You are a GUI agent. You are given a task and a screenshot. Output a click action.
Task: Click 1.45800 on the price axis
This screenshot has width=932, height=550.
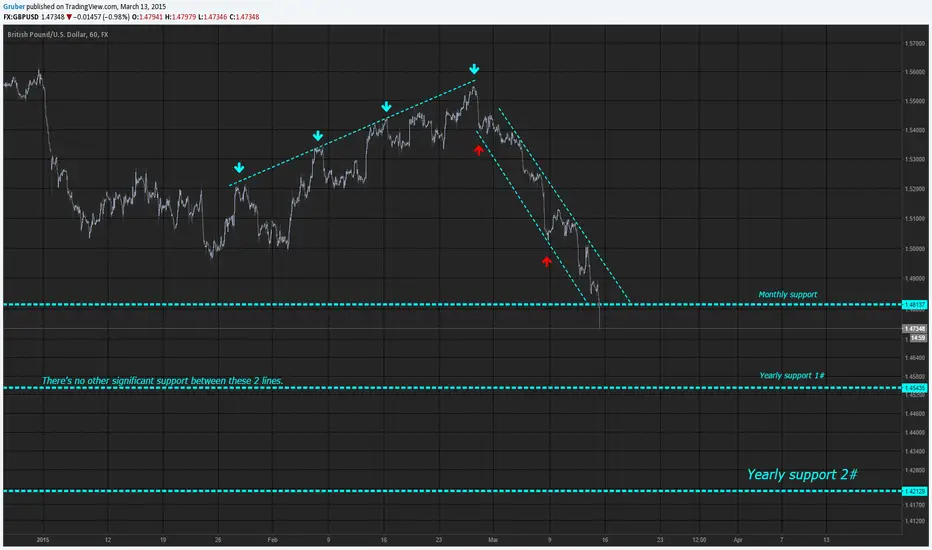coord(915,376)
